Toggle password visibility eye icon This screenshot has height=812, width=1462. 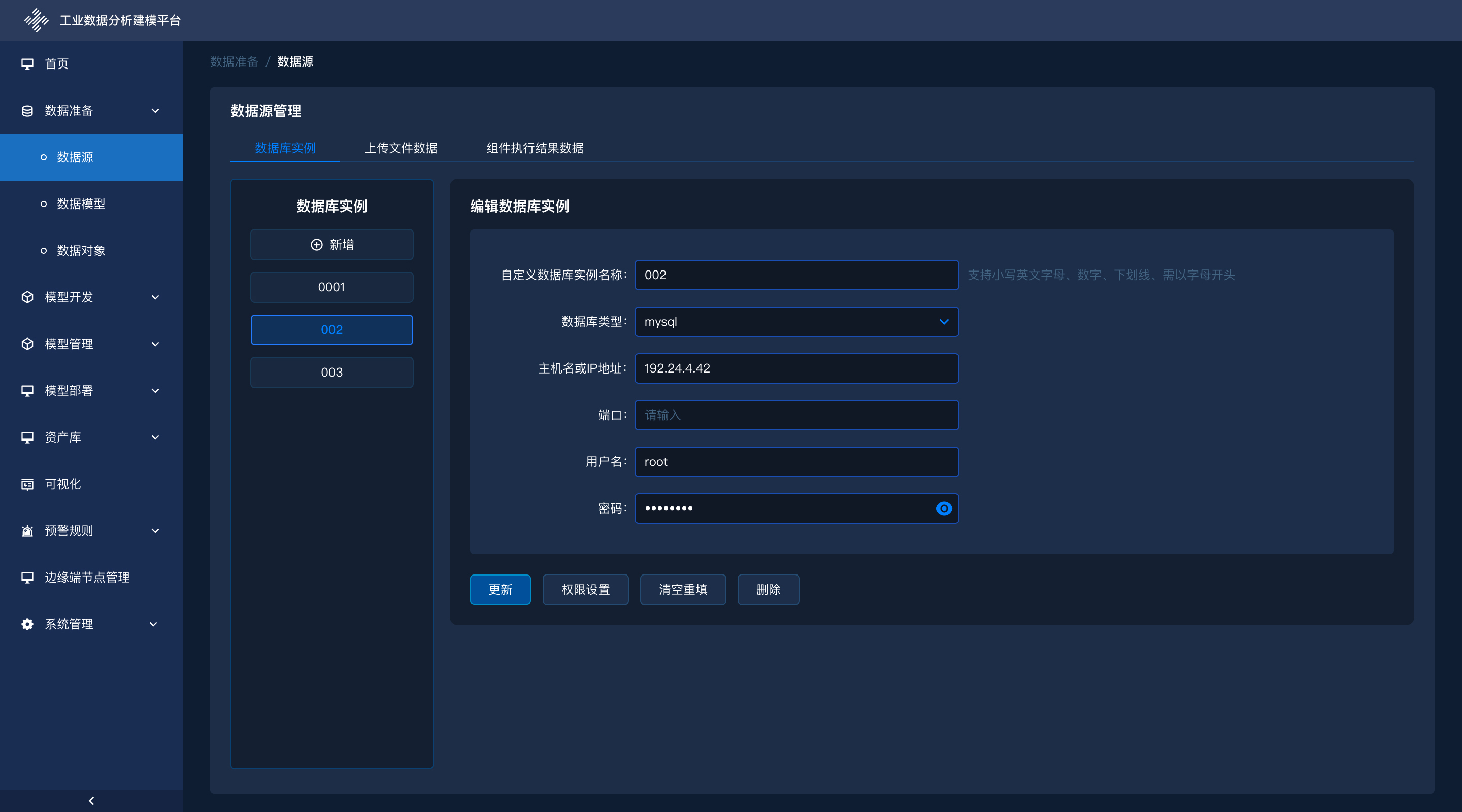tap(943, 509)
